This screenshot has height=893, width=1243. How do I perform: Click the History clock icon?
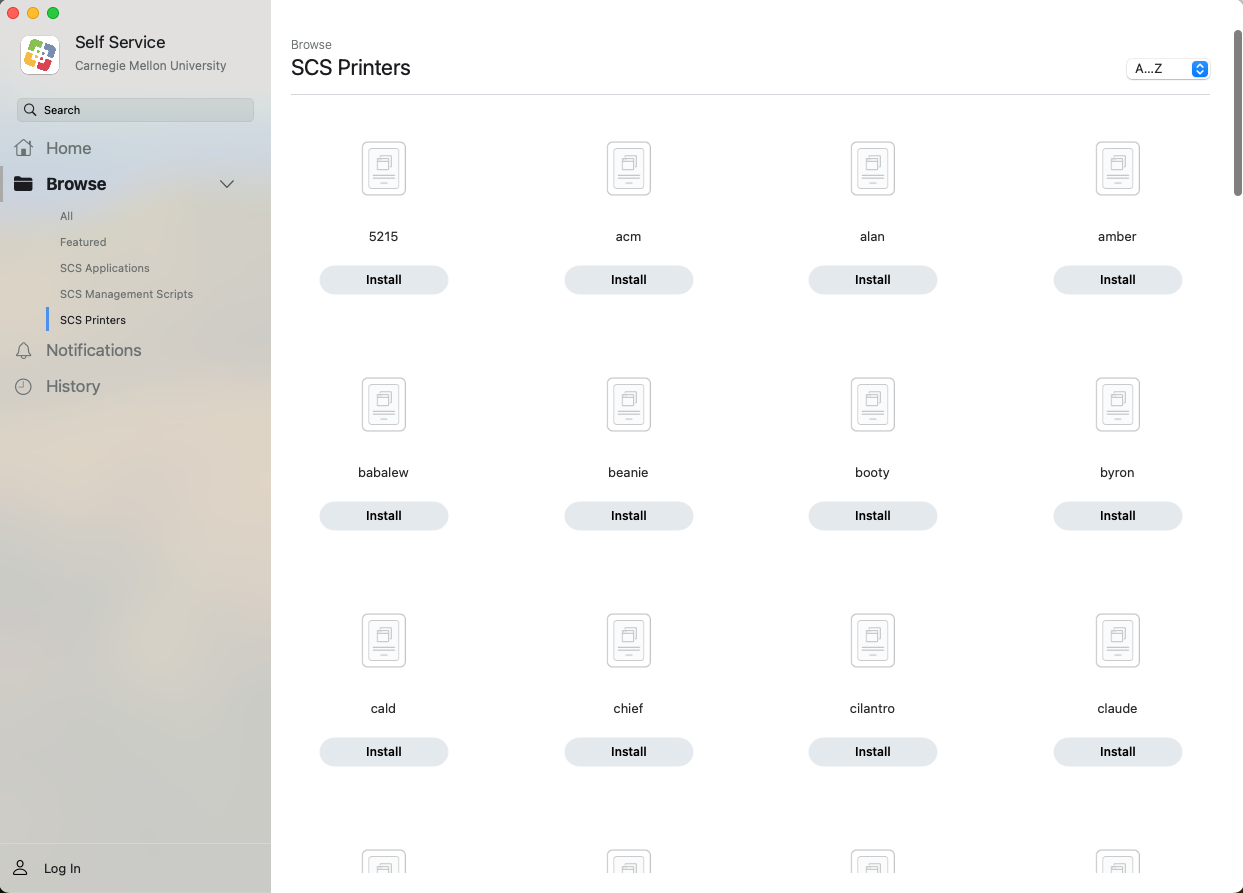23,387
